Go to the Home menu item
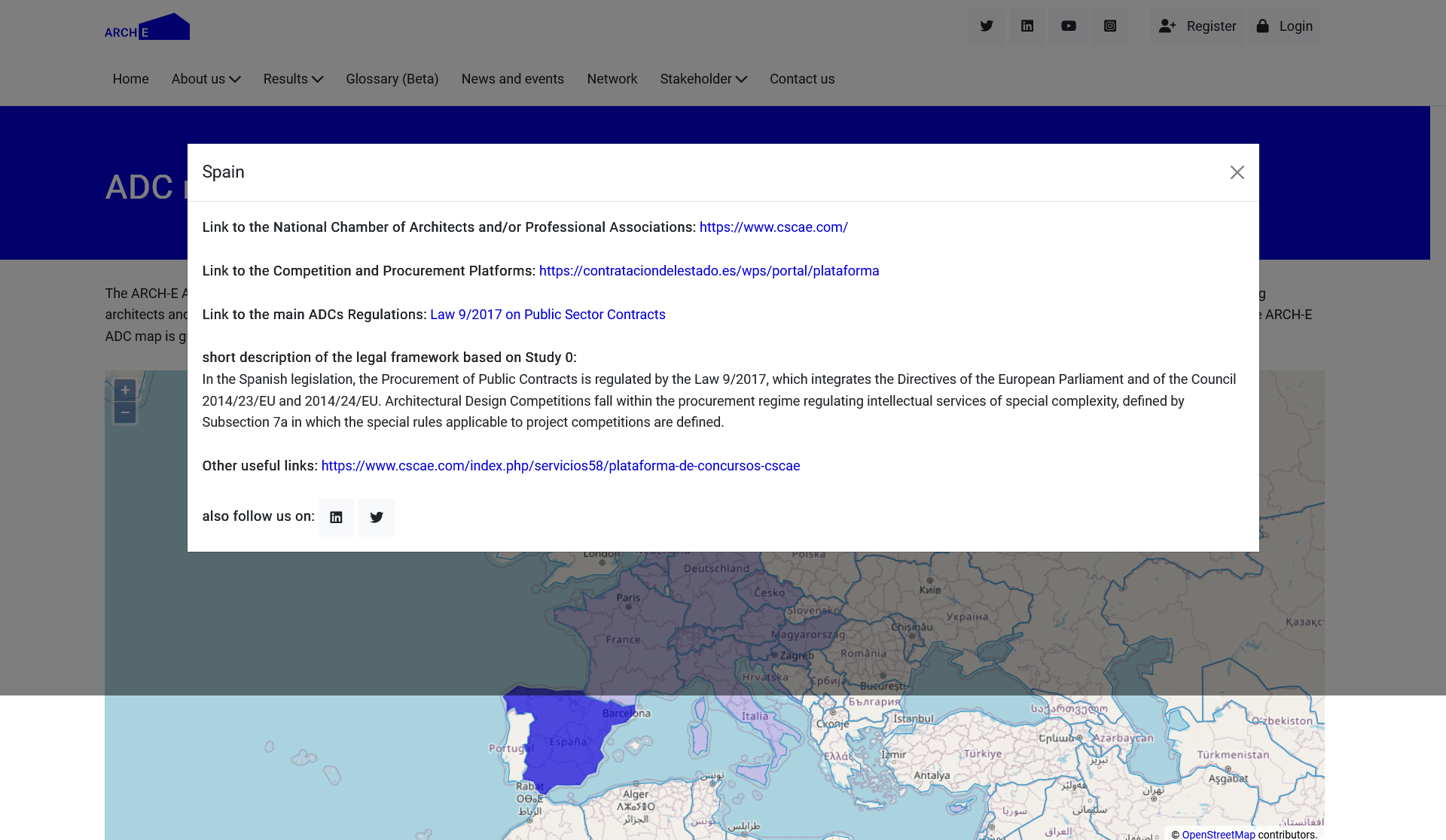 130,79
